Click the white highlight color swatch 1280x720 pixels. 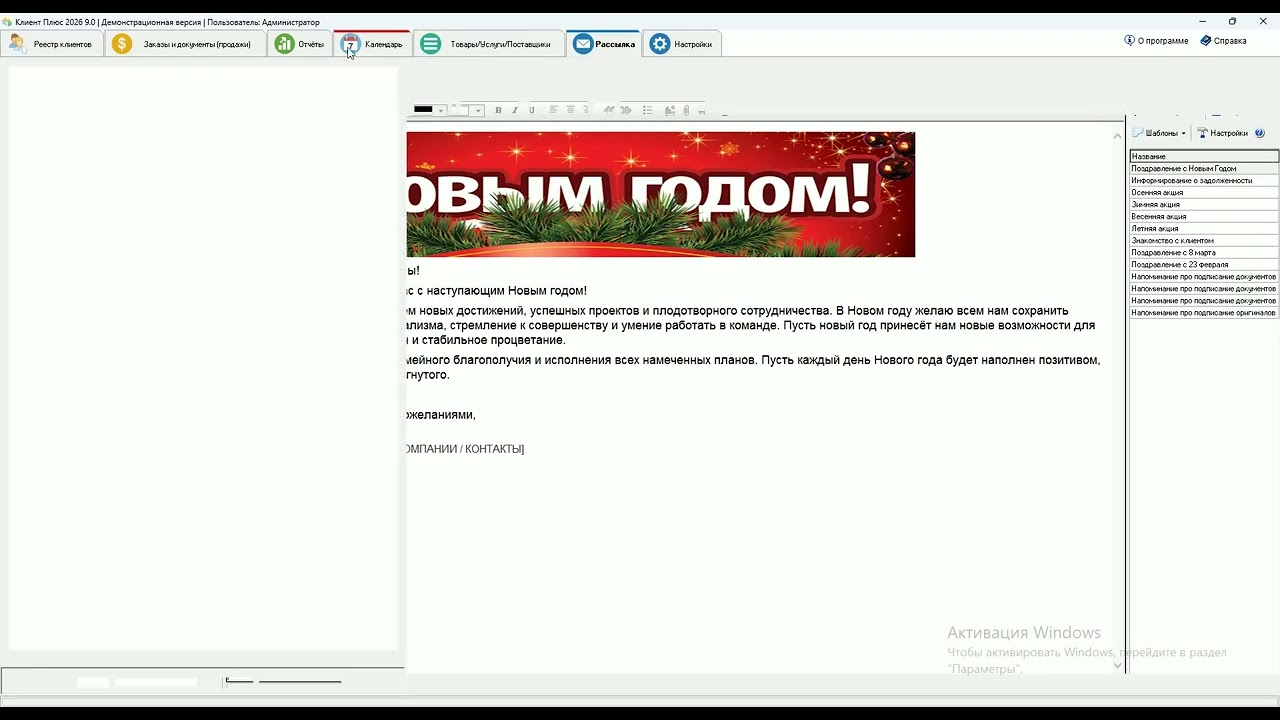point(460,110)
